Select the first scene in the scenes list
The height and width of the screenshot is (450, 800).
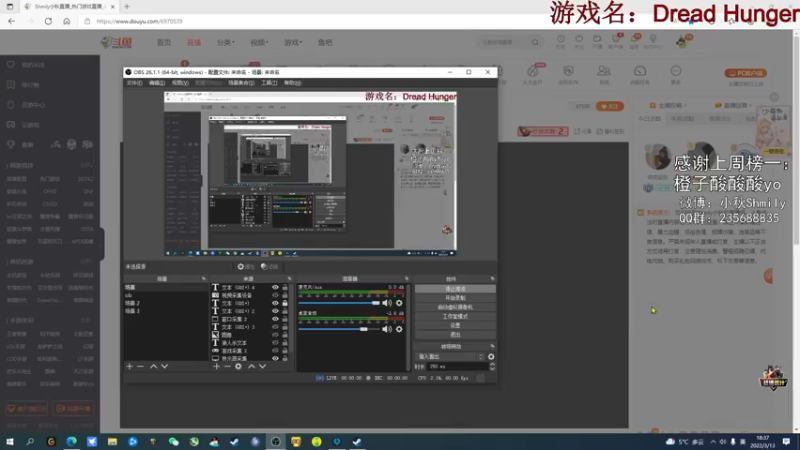pos(166,287)
